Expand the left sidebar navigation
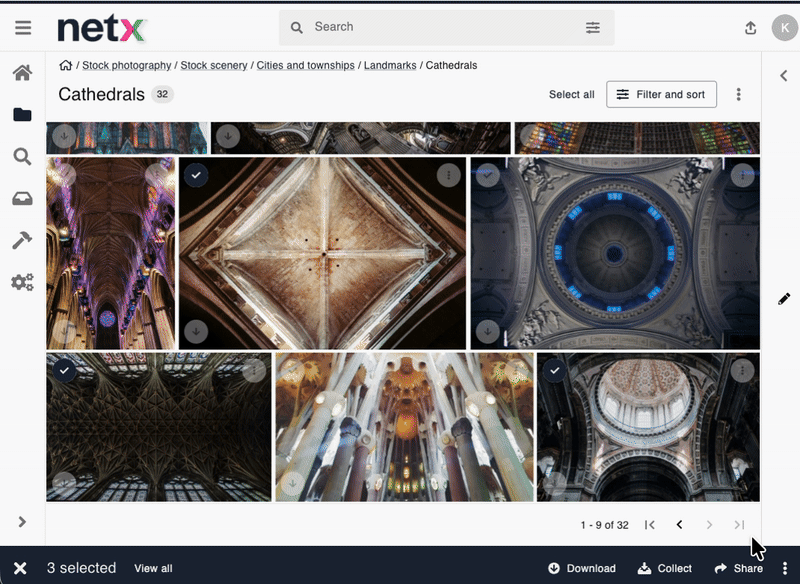 point(22,521)
